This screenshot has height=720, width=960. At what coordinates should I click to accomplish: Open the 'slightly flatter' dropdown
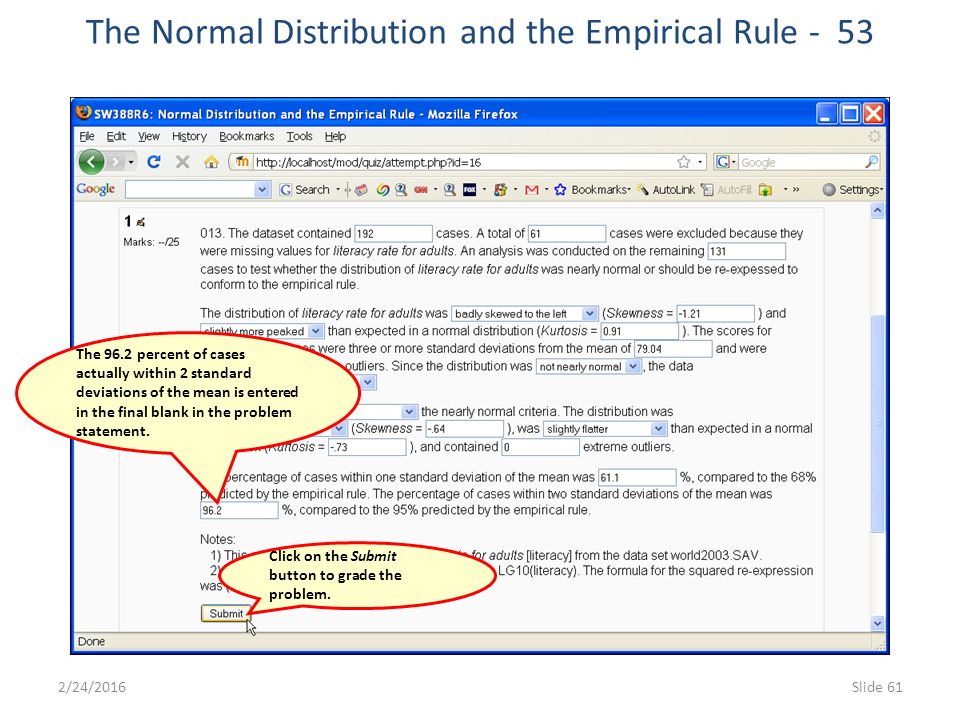tap(658, 429)
